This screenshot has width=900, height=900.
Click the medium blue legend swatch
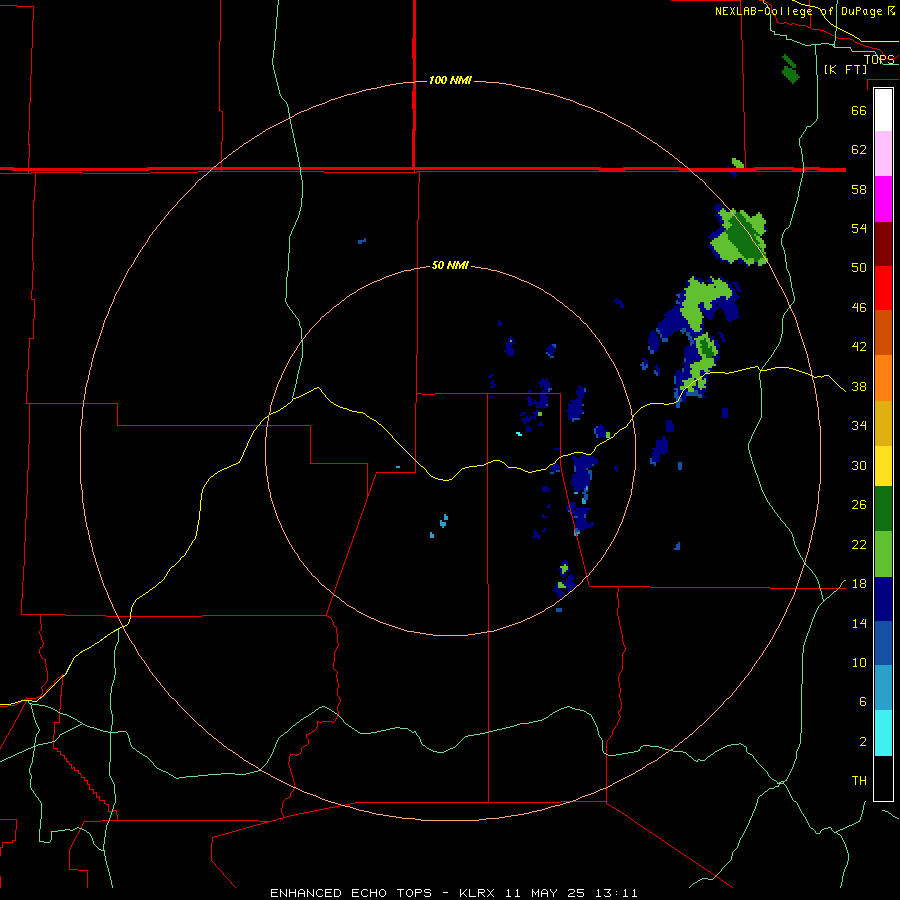tap(883, 643)
